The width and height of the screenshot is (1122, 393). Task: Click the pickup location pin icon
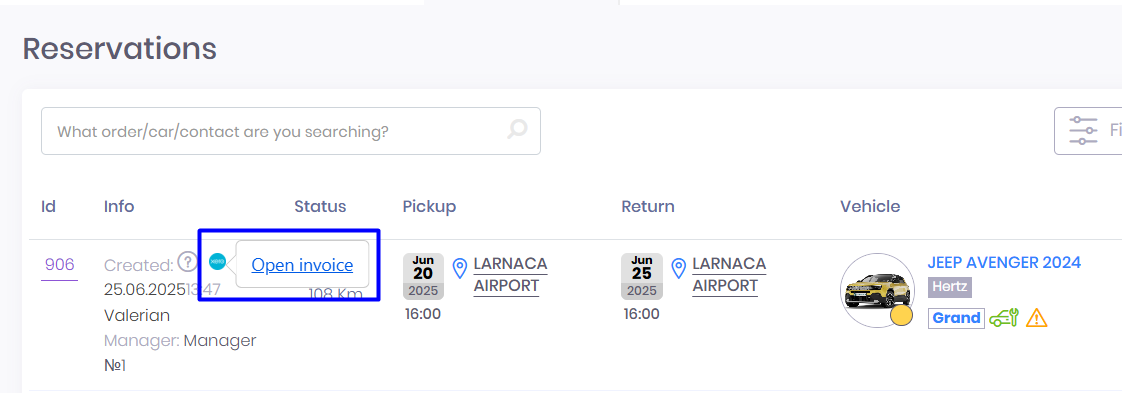tap(460, 268)
